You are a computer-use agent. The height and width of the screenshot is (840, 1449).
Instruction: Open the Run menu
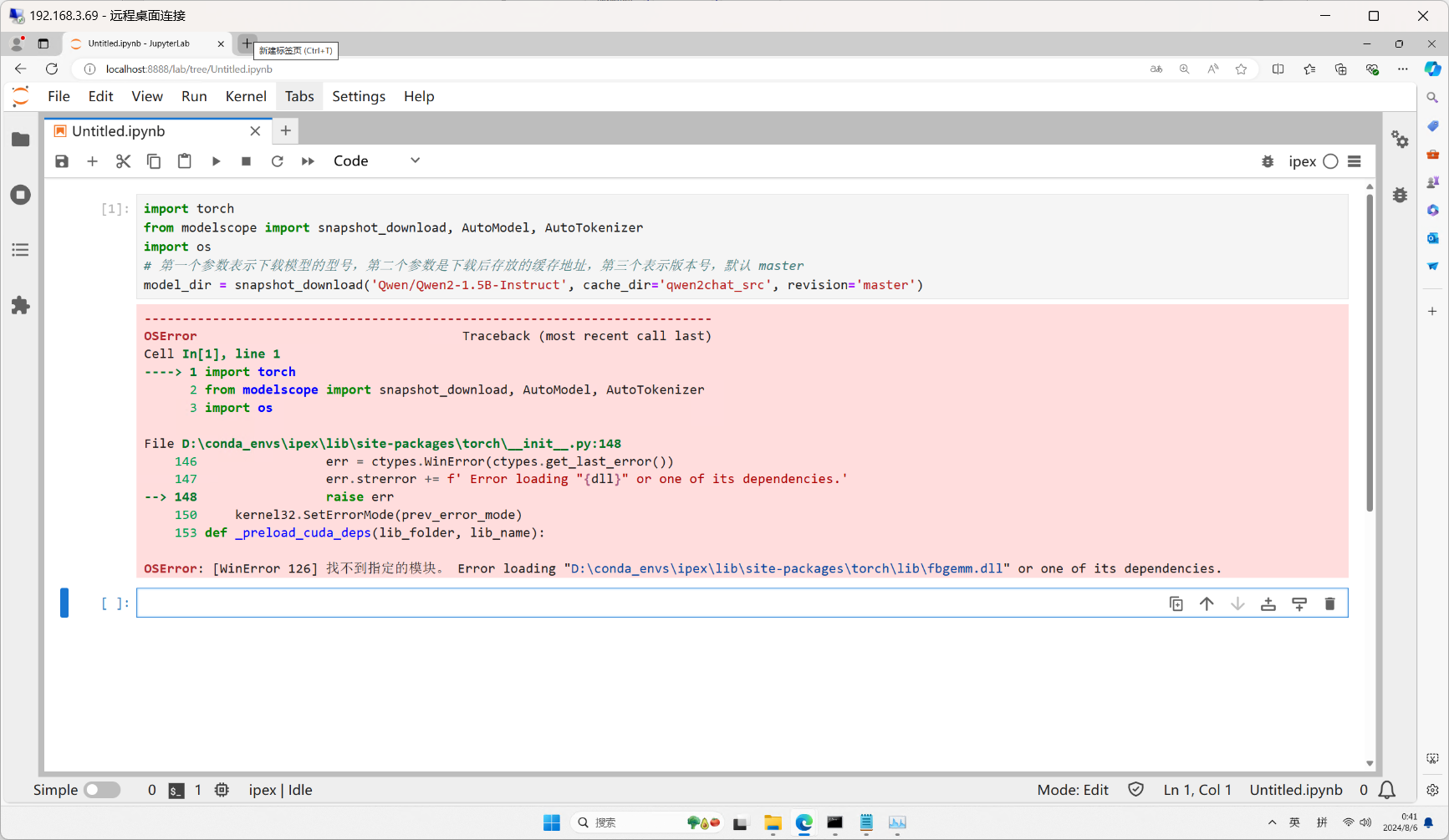coord(194,96)
